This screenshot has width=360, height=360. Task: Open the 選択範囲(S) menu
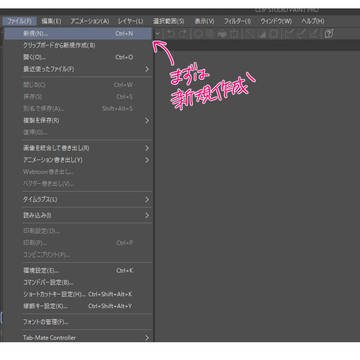point(168,21)
